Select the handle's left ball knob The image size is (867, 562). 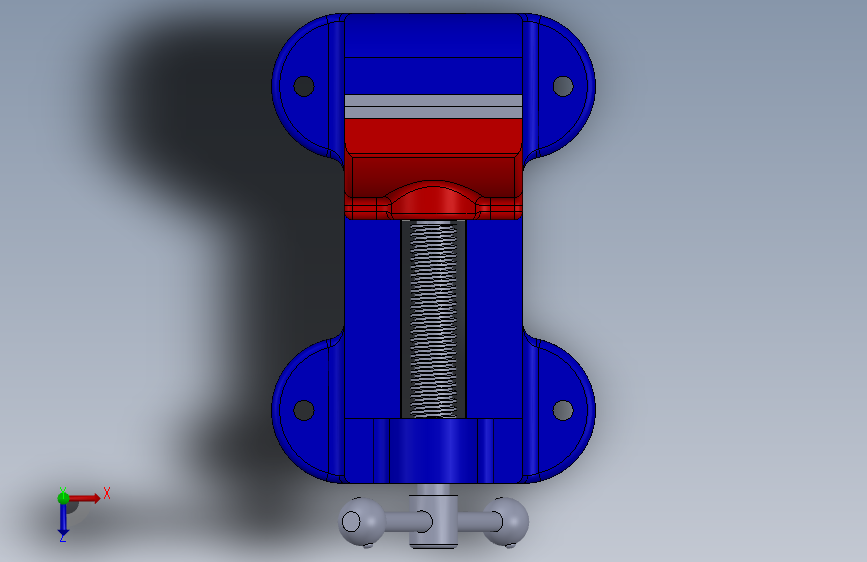[361, 522]
